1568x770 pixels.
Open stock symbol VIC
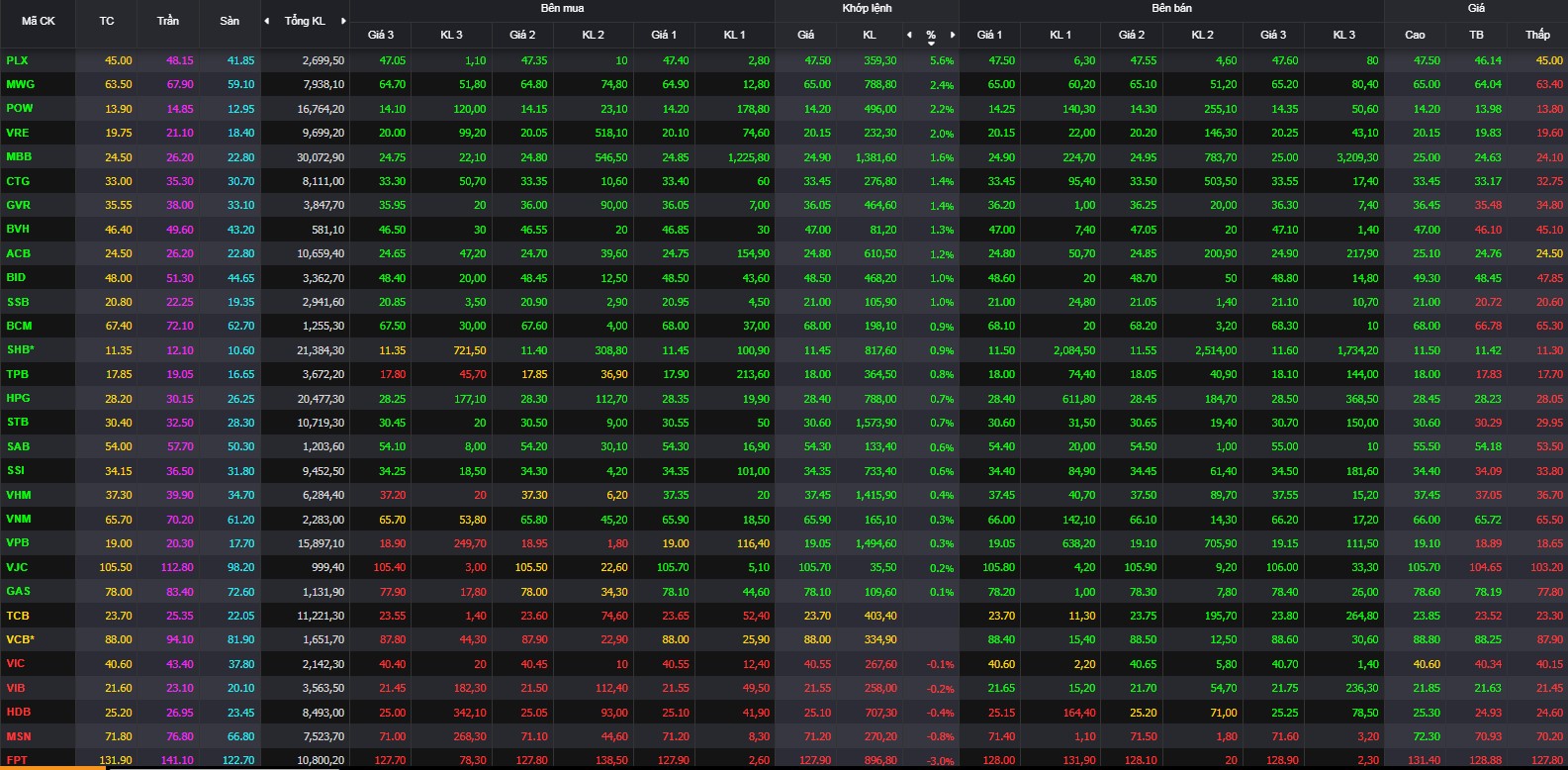coord(16,663)
